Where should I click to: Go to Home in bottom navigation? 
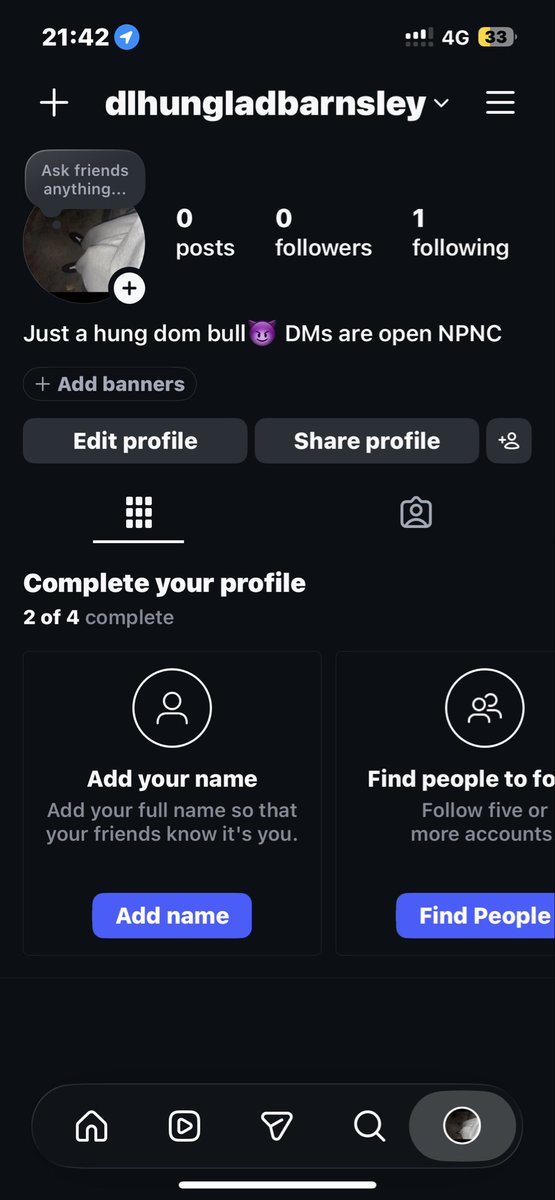coord(92,1126)
